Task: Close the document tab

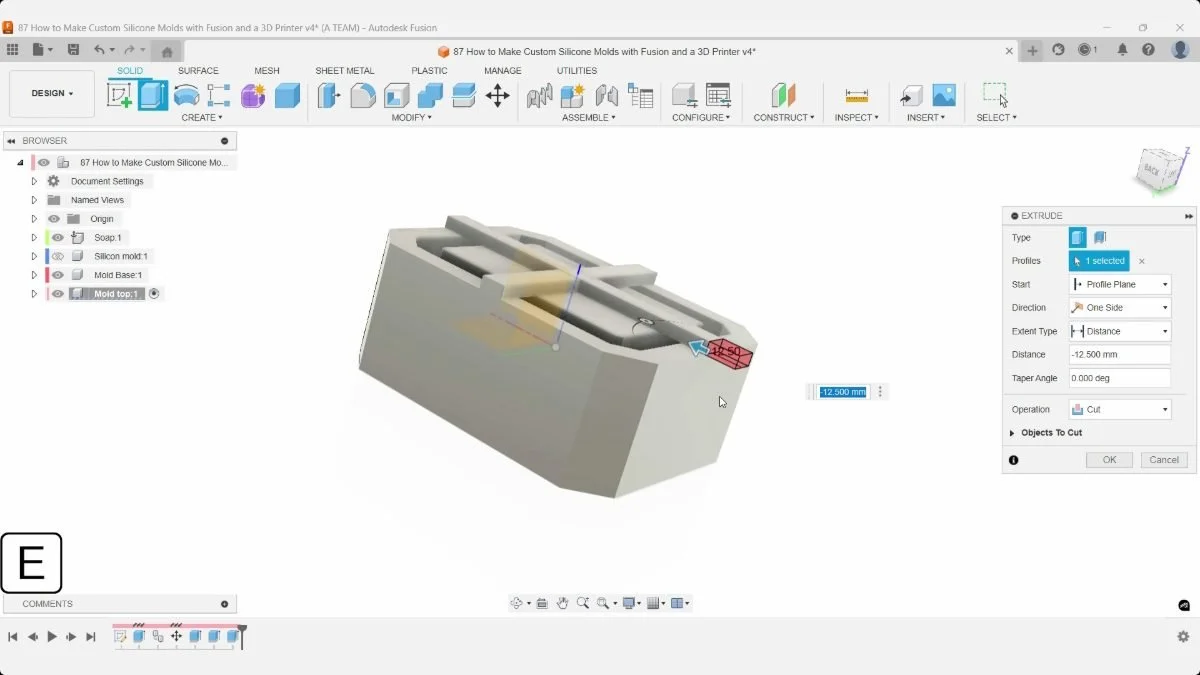Action: (1009, 50)
